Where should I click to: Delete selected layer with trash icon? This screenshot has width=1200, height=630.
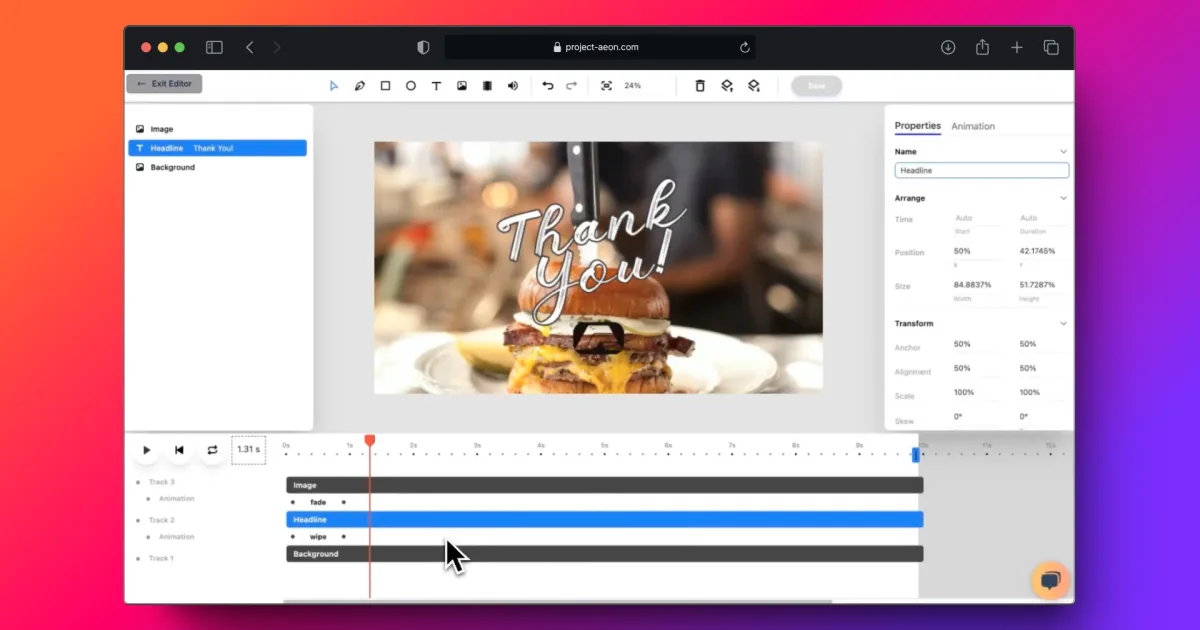tap(700, 86)
